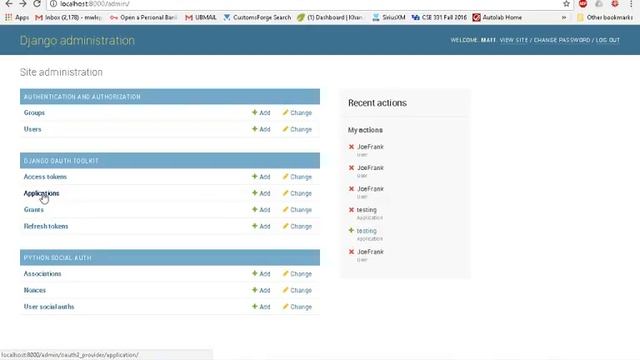Open the Other bookmarks folder
Image resolution: width=640 pixels, height=360 pixels.
[604, 18]
